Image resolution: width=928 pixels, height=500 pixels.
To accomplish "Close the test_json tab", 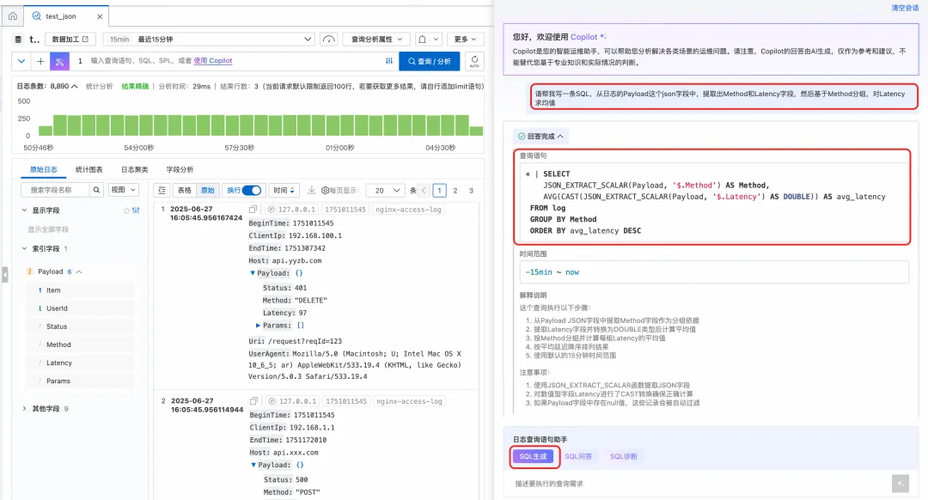I will (99, 17).
